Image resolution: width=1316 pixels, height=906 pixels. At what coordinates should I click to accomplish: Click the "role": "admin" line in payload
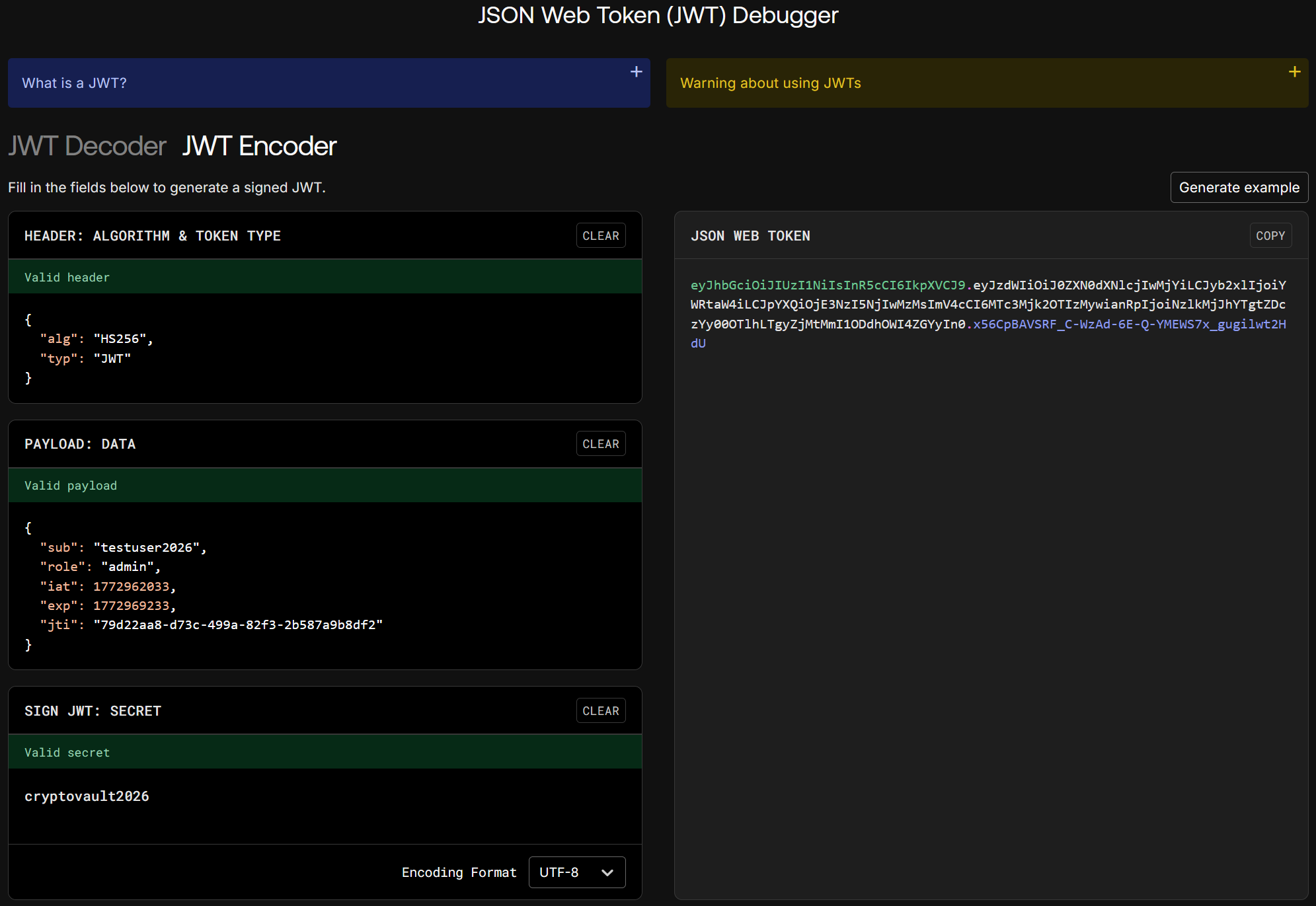(x=100, y=567)
